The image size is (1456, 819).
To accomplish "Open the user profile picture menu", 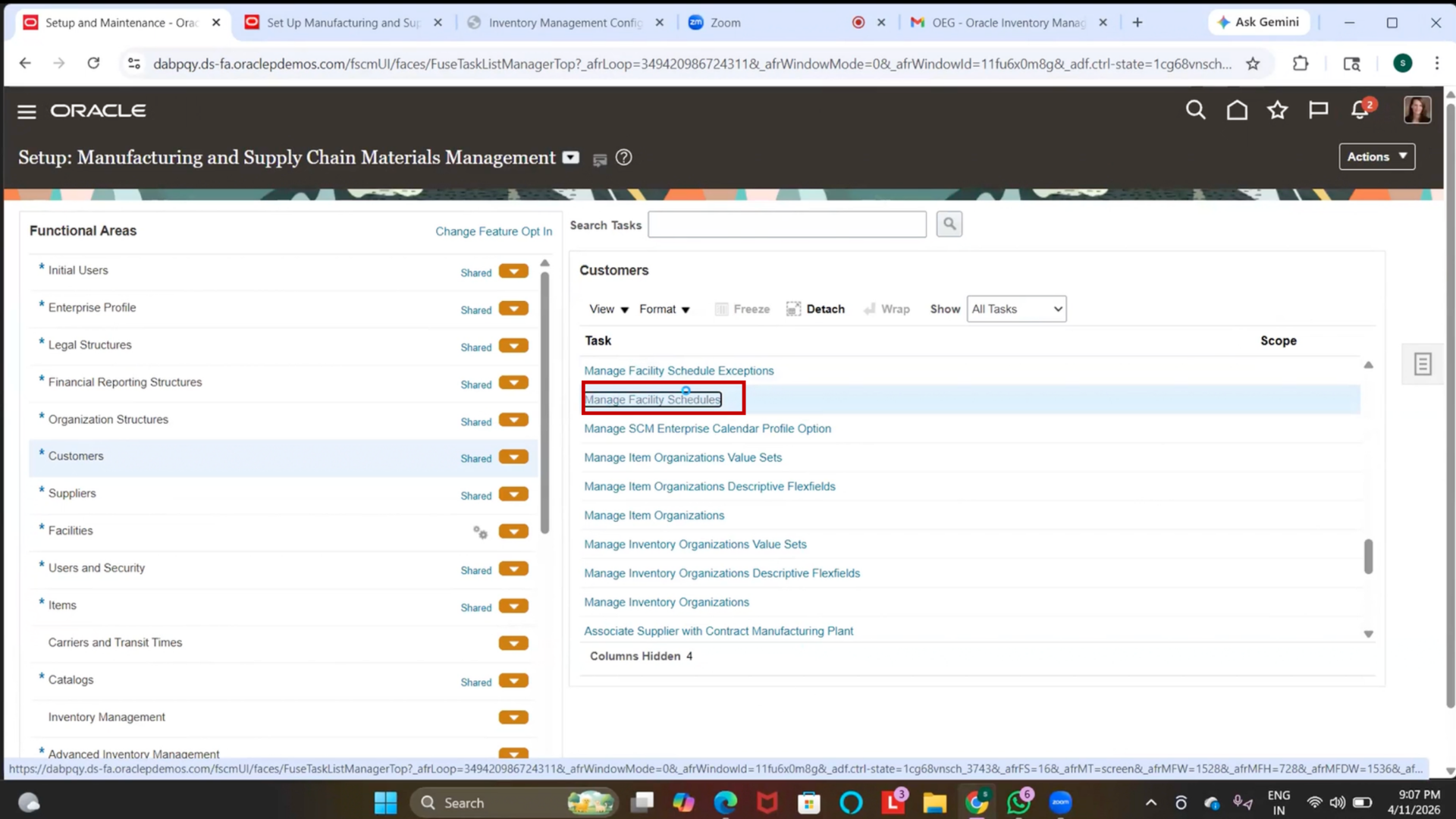I will tap(1417, 110).
